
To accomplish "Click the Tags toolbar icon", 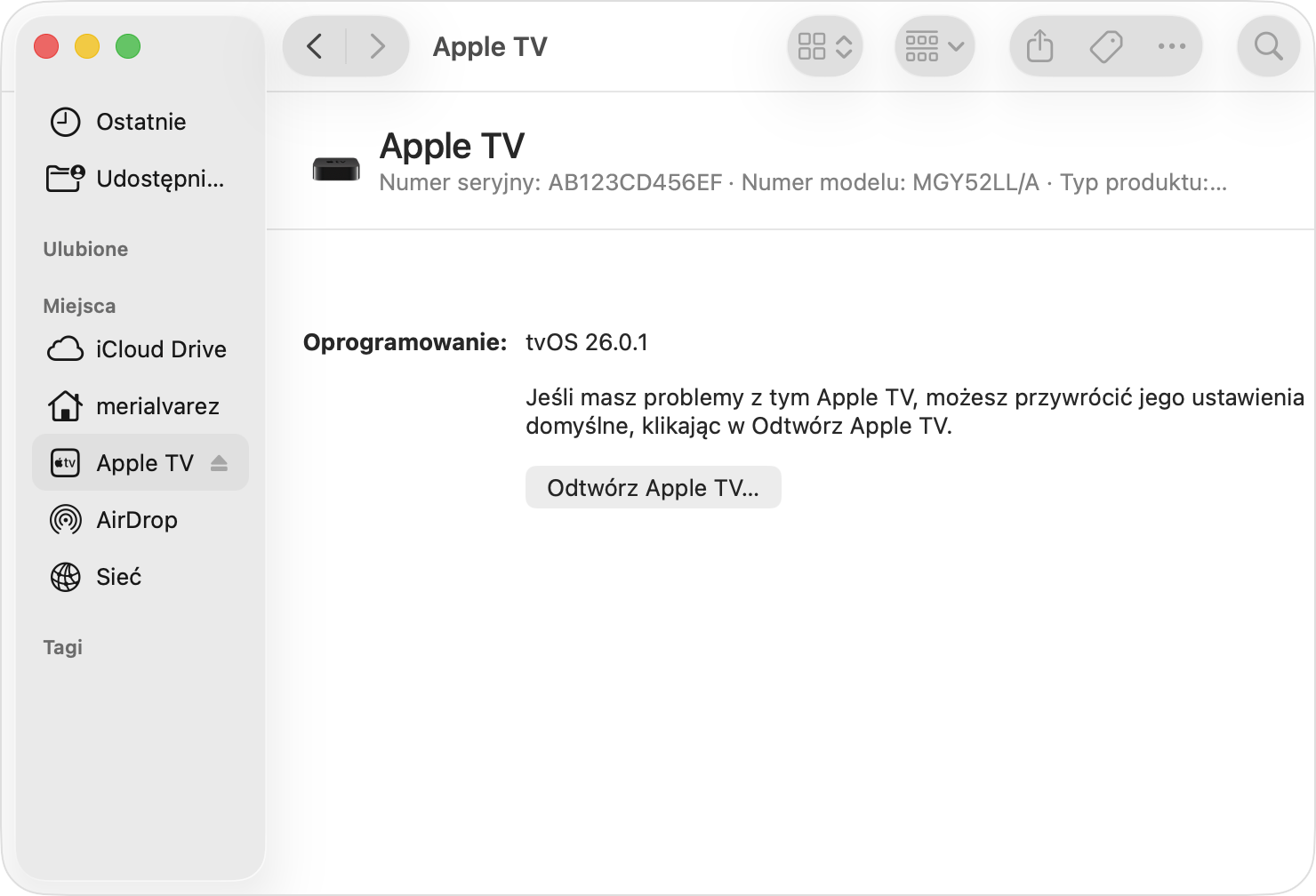I will pyautogui.click(x=1106, y=46).
